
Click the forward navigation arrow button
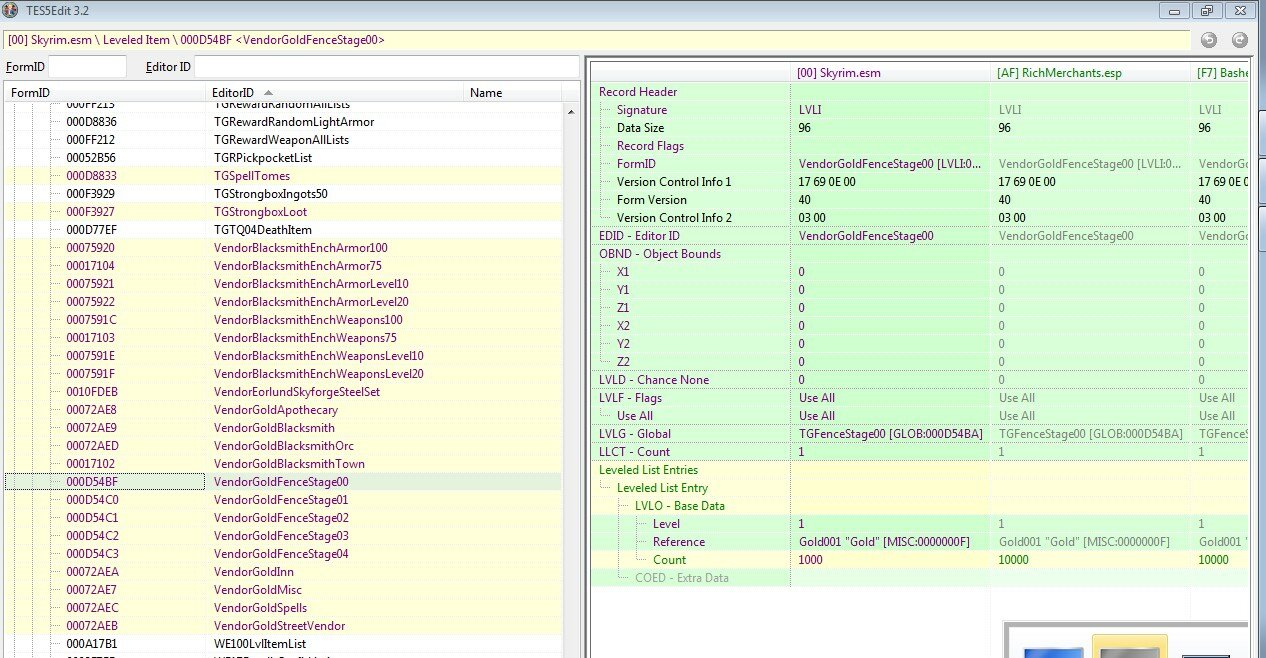click(1240, 40)
